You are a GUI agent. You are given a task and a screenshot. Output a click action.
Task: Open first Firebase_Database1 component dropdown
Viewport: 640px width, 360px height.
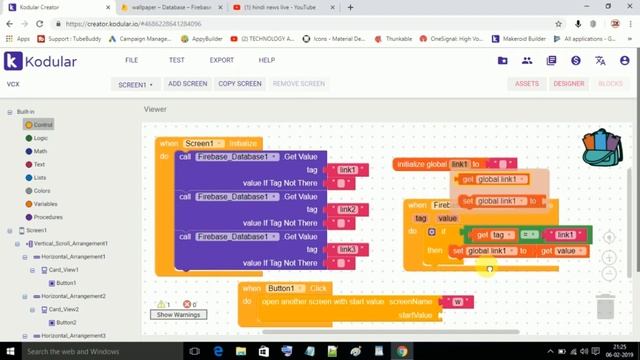tap(274, 157)
